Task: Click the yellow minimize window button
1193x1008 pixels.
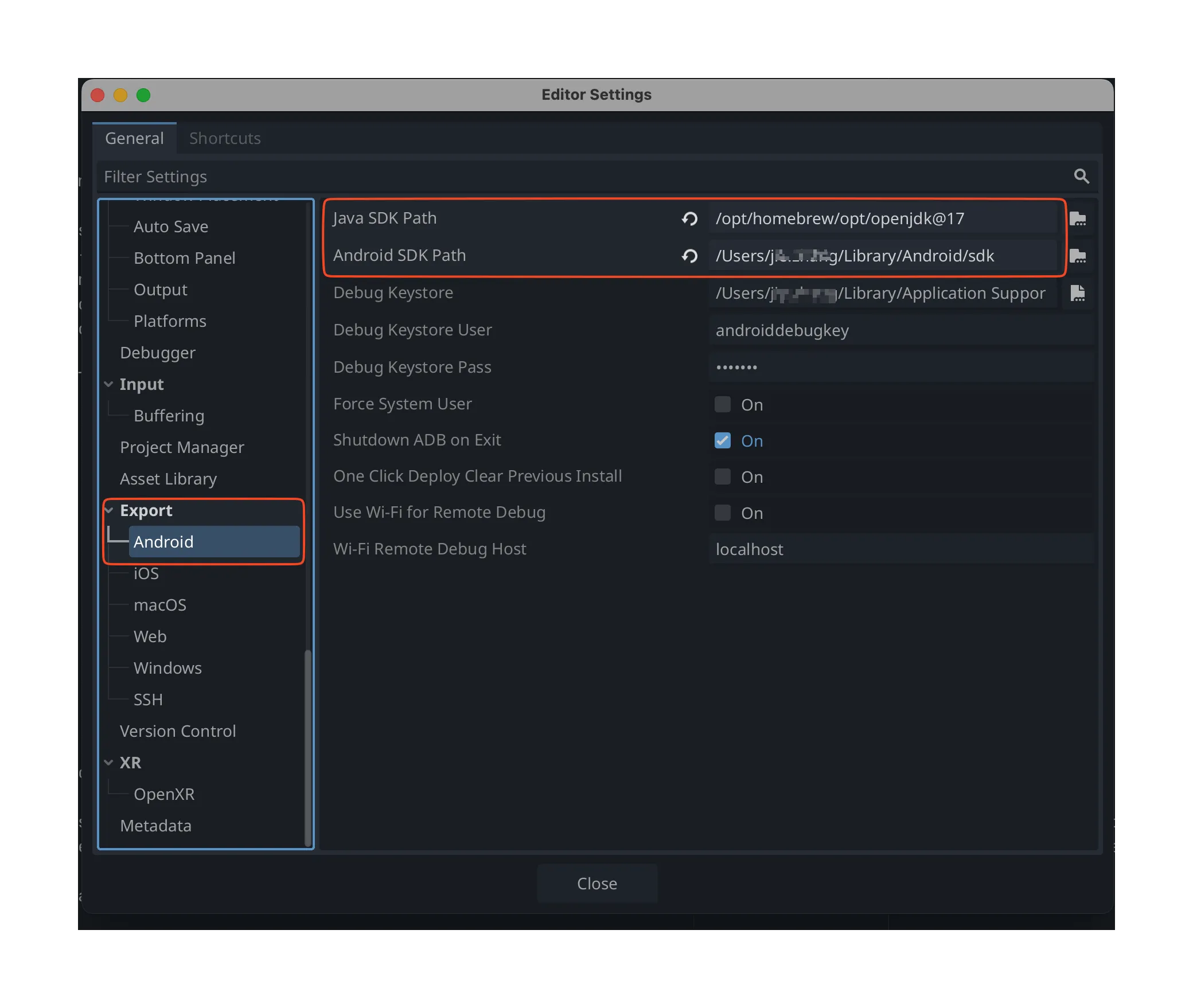Action: [120, 95]
